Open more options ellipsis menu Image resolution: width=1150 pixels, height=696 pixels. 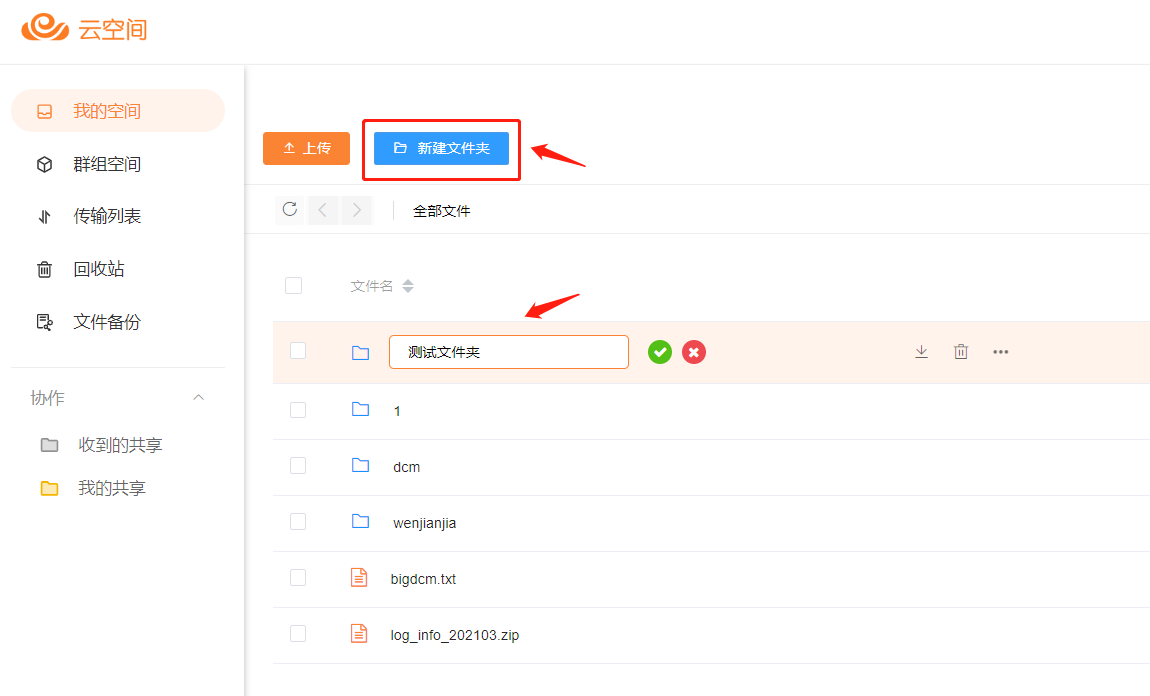click(x=1000, y=352)
